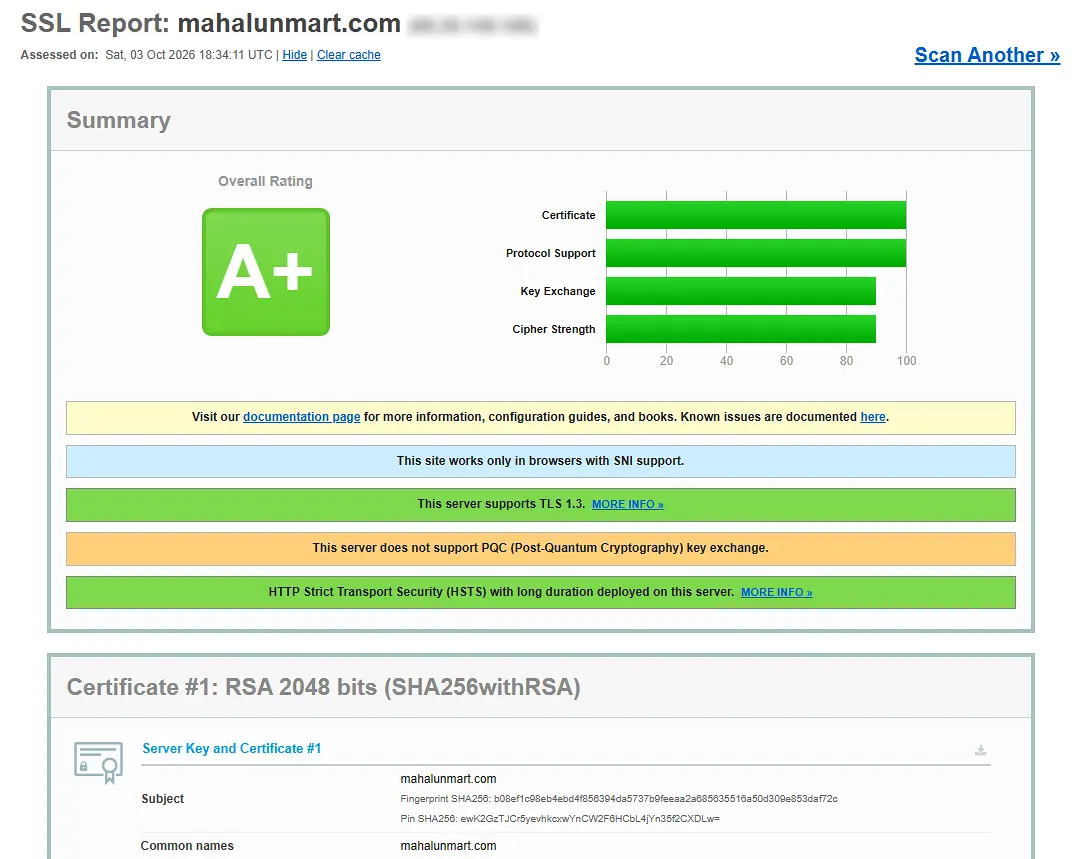This screenshot has height=859, width=1074.
Task: Open MORE INFO link for HSTS
Action: tap(777, 593)
